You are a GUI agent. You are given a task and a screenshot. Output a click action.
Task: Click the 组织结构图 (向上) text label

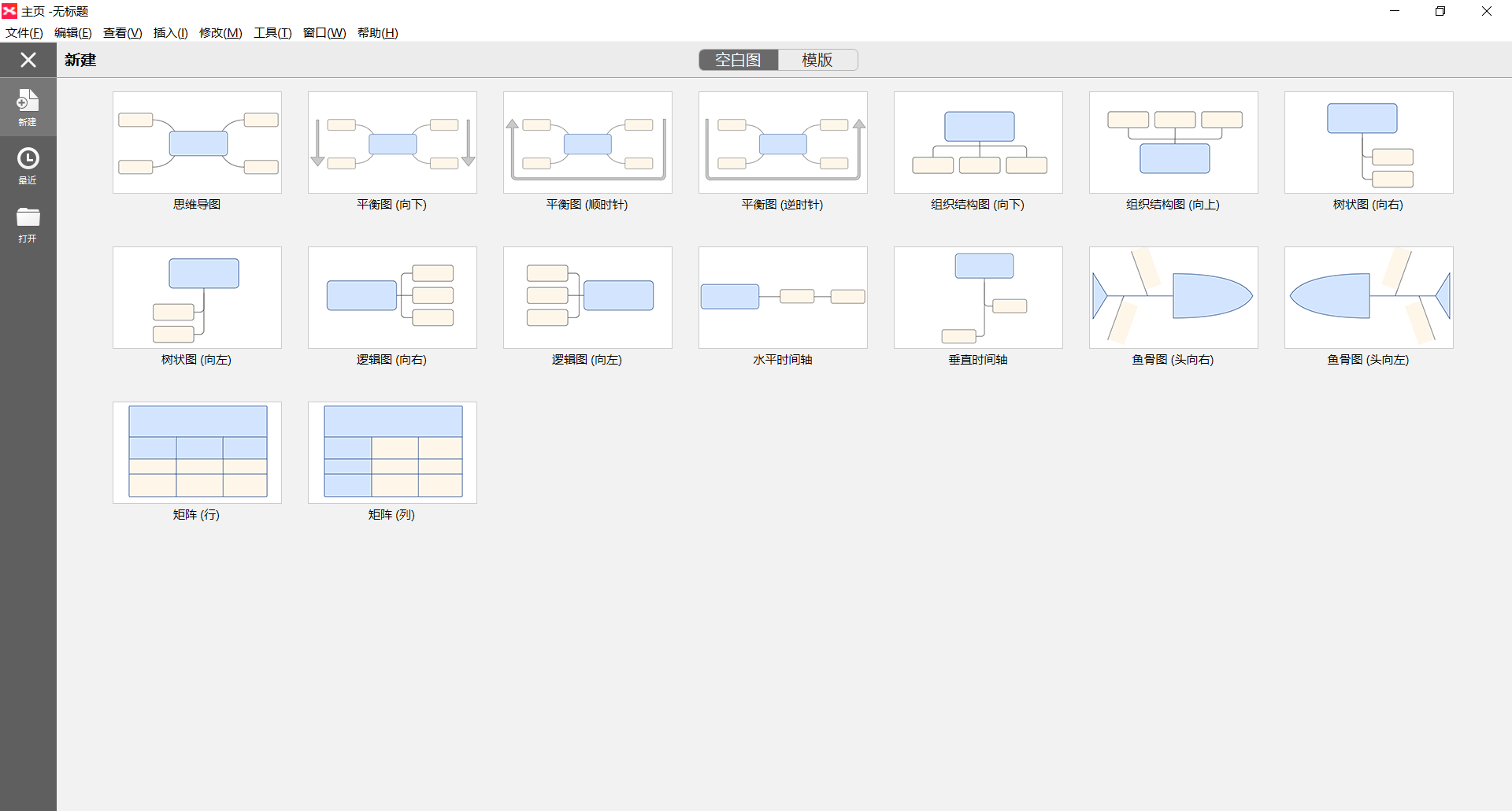pos(1173,205)
